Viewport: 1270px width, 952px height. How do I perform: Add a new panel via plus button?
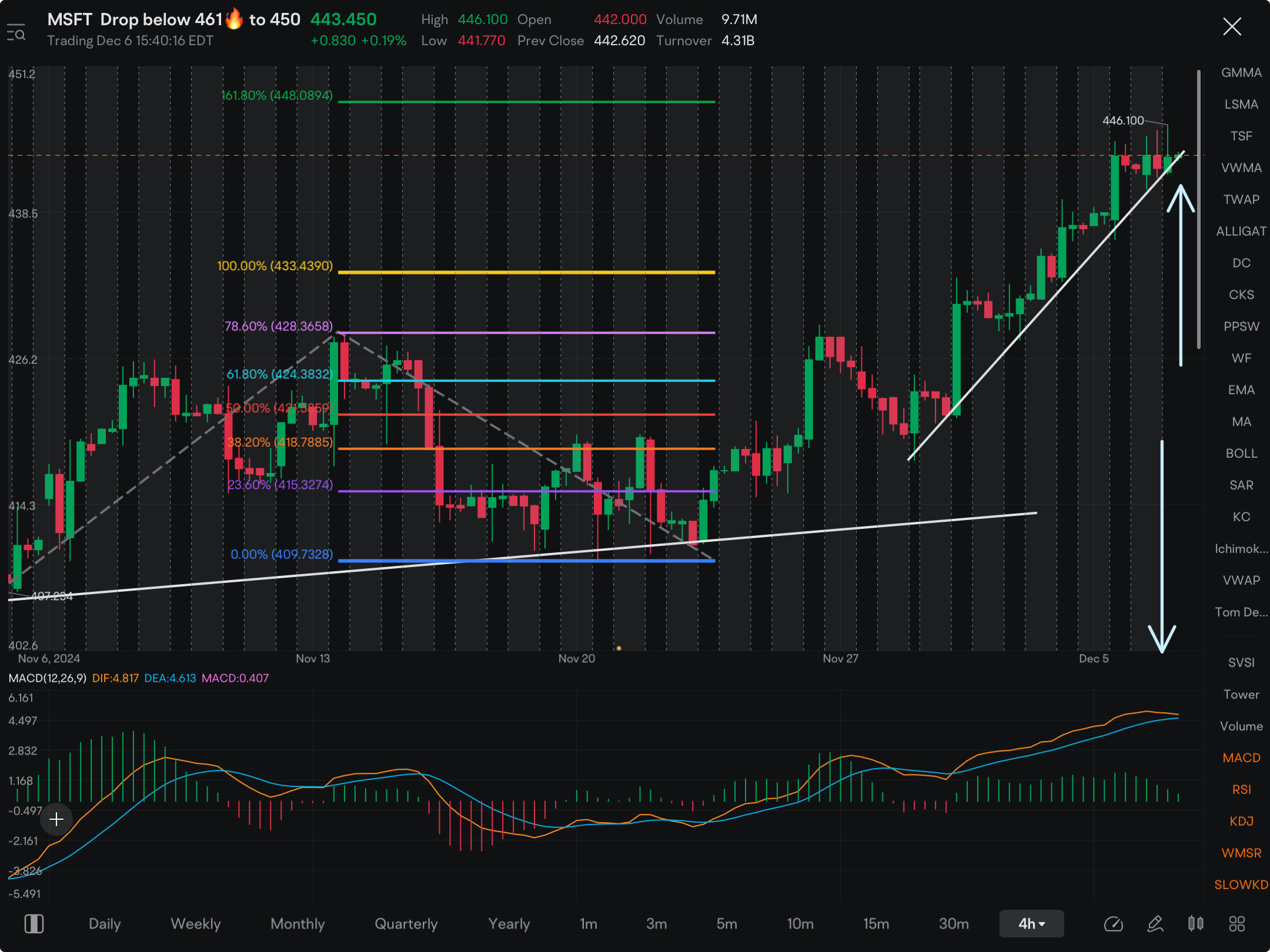tap(56, 819)
